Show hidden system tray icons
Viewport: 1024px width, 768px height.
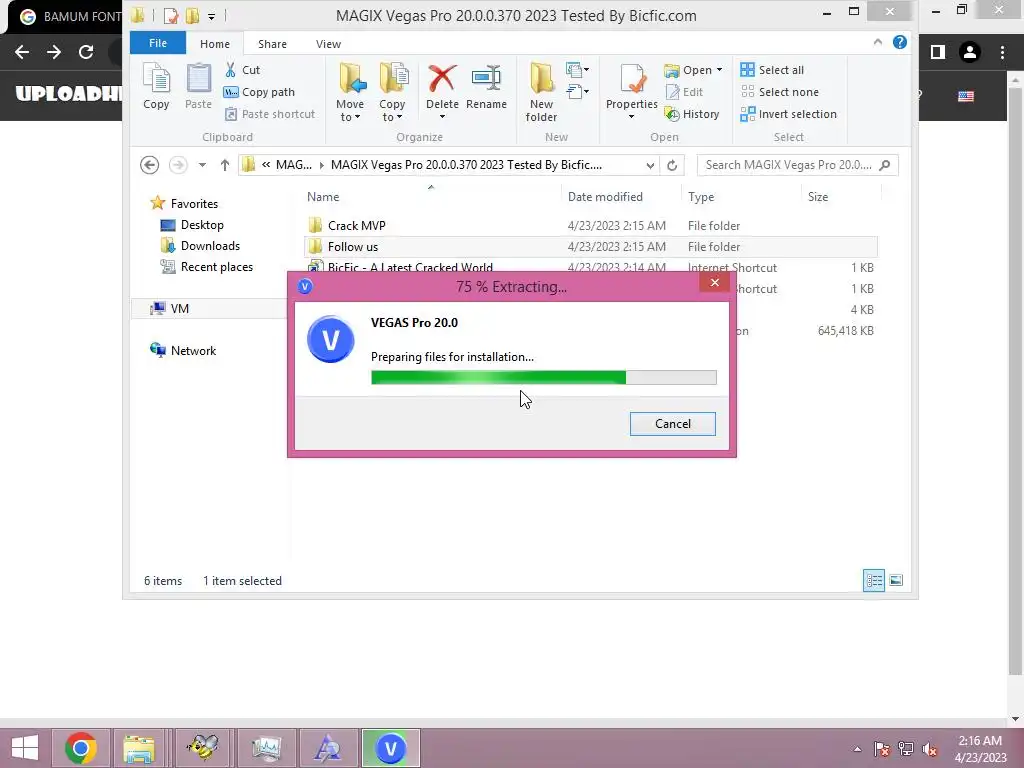point(857,749)
